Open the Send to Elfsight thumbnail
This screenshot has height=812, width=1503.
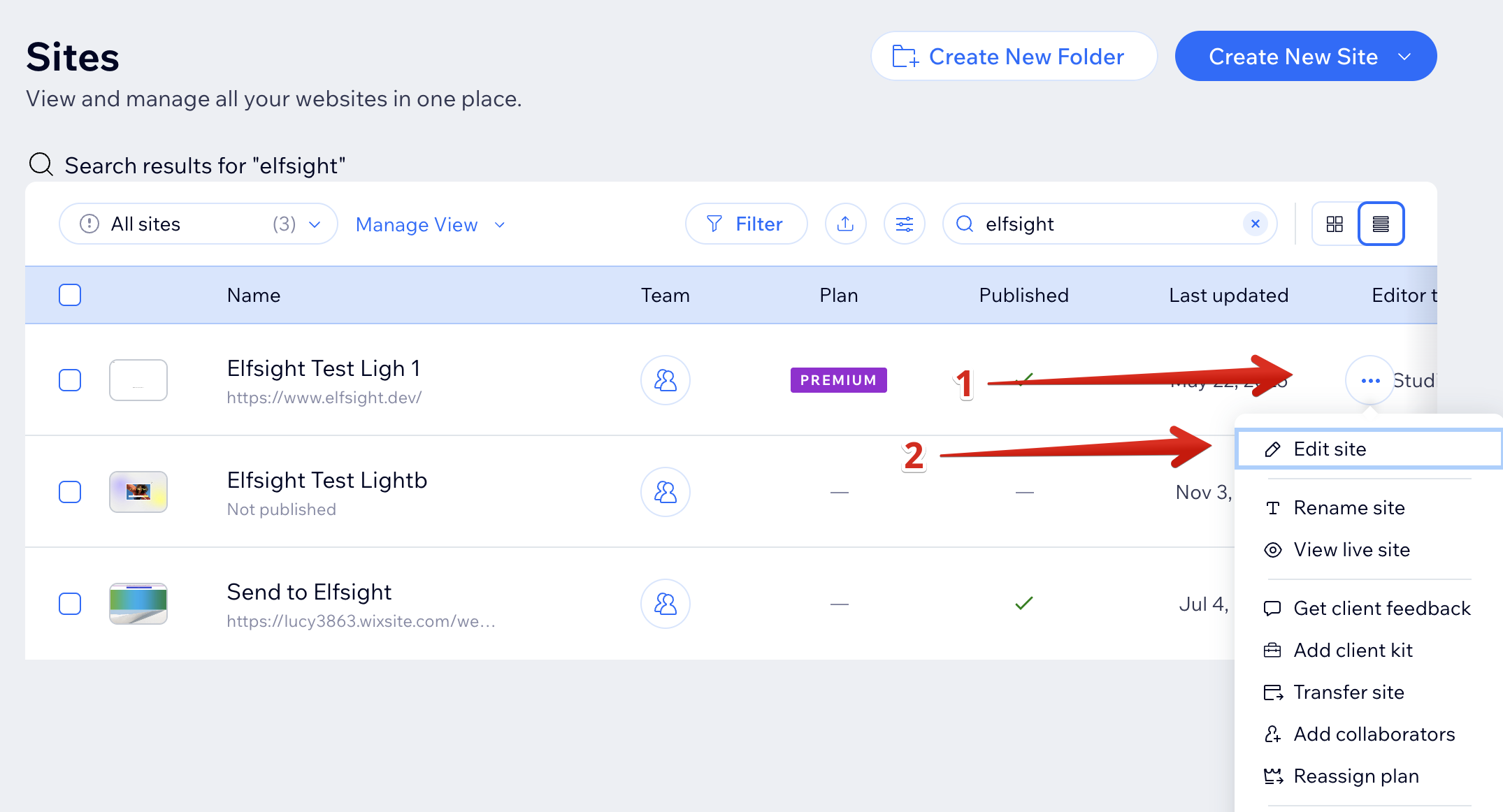point(138,604)
